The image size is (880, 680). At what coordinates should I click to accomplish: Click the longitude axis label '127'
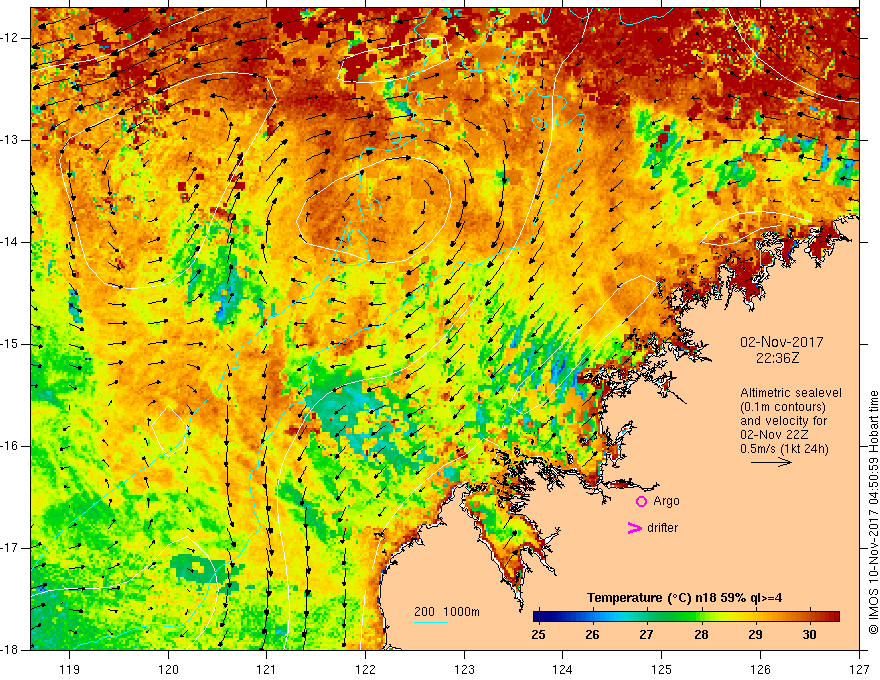point(859,669)
